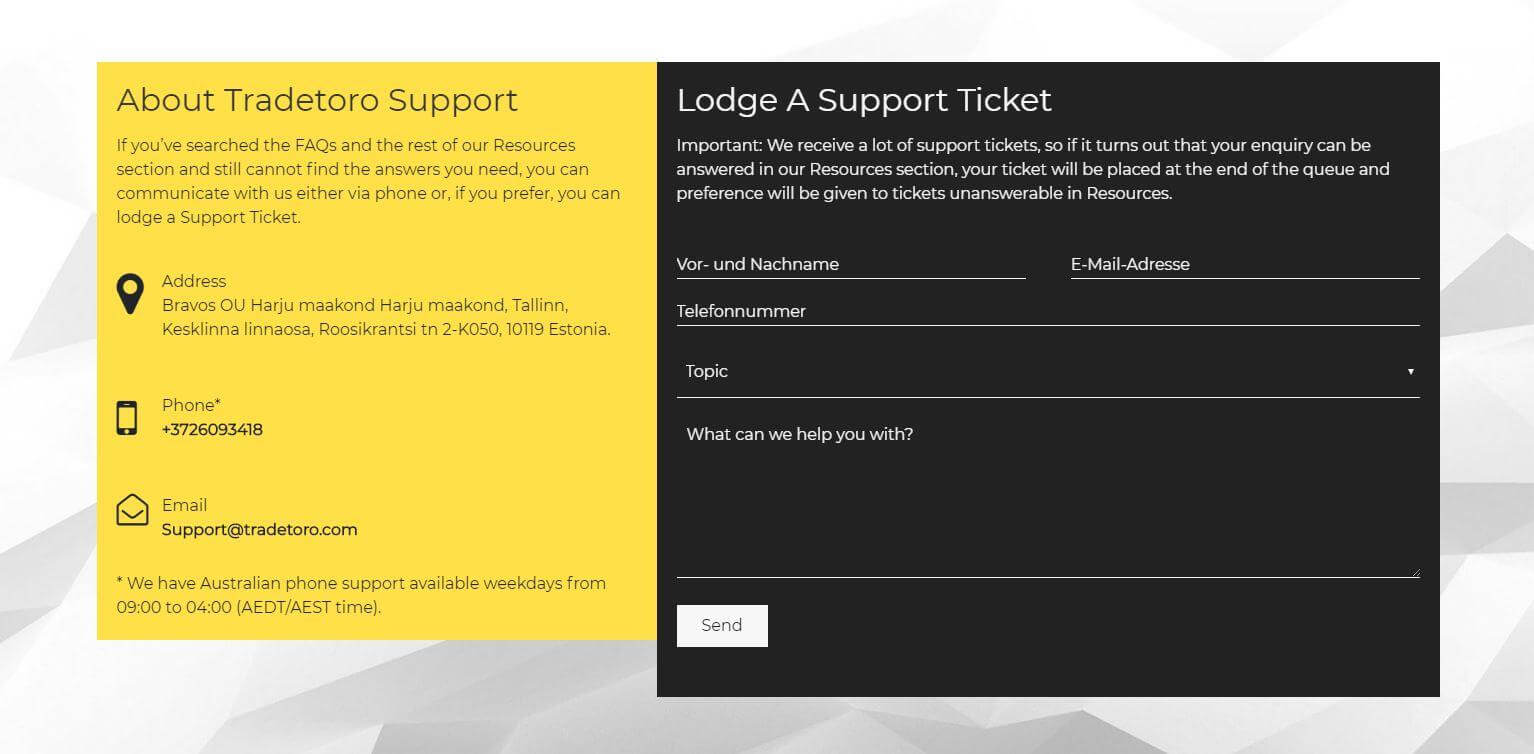The height and width of the screenshot is (754, 1534).
Task: Click the Important notice paragraph text
Action: click(x=1033, y=169)
